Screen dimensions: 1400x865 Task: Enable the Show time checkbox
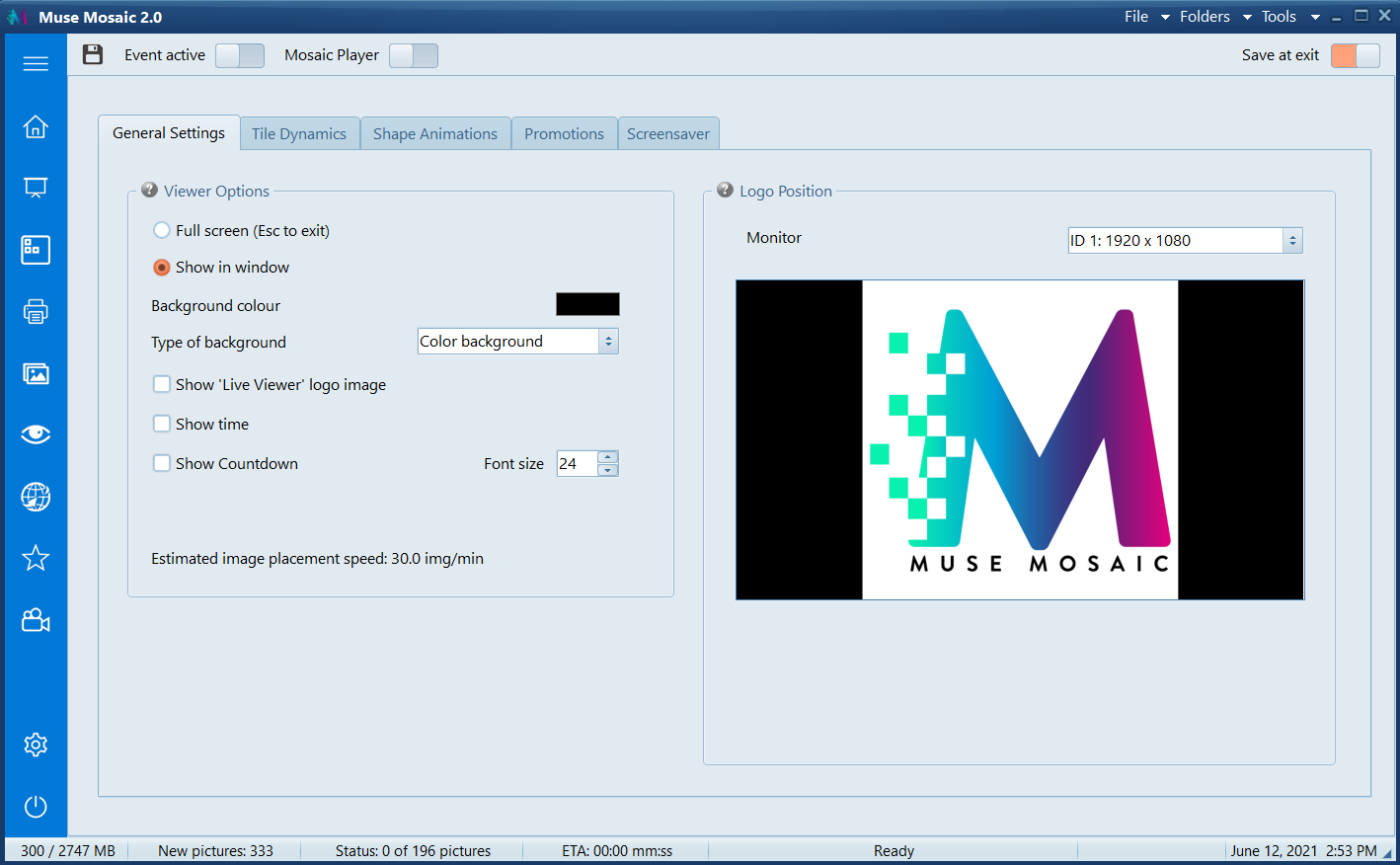pos(162,425)
